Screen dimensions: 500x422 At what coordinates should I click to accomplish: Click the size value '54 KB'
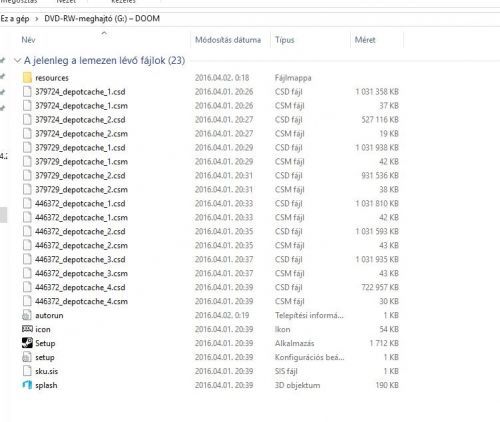(x=389, y=330)
